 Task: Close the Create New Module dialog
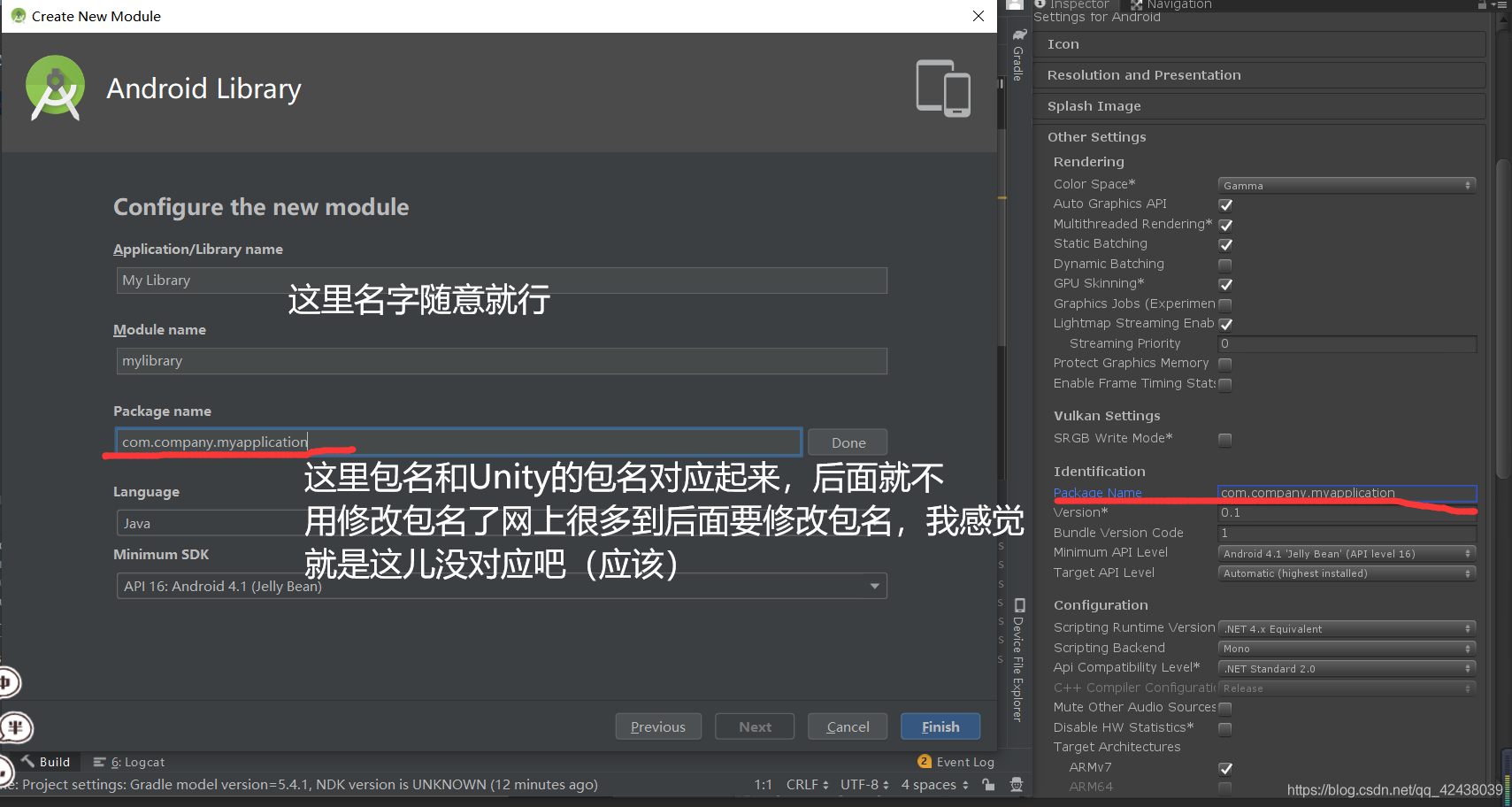979,16
